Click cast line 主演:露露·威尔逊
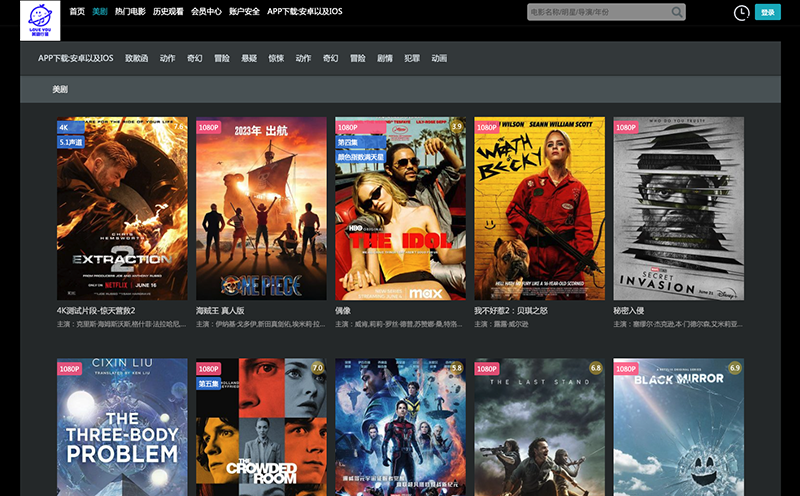Screen dimensions: 800x496 click(502, 324)
